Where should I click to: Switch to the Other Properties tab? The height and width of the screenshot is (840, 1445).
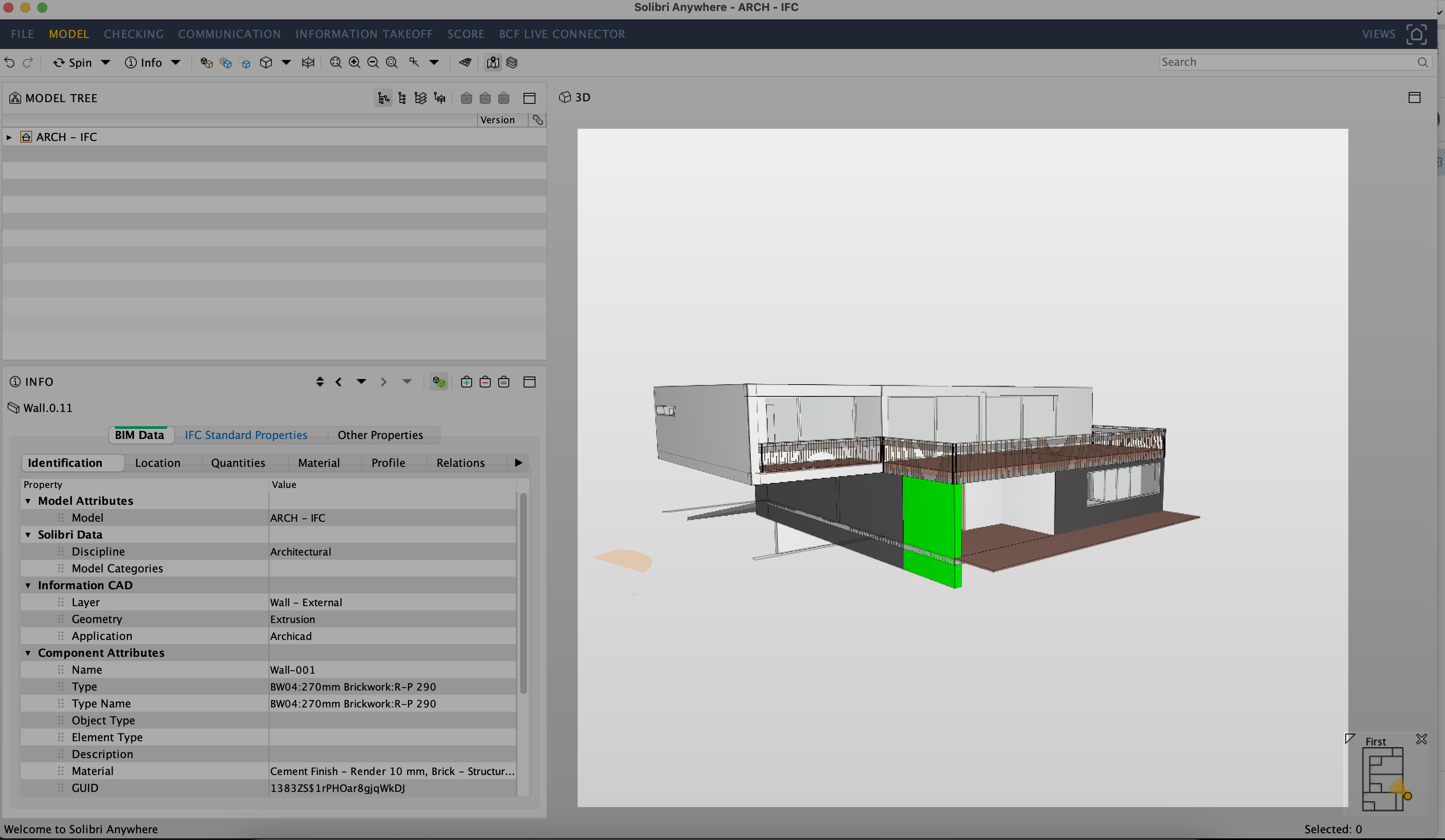click(x=380, y=435)
